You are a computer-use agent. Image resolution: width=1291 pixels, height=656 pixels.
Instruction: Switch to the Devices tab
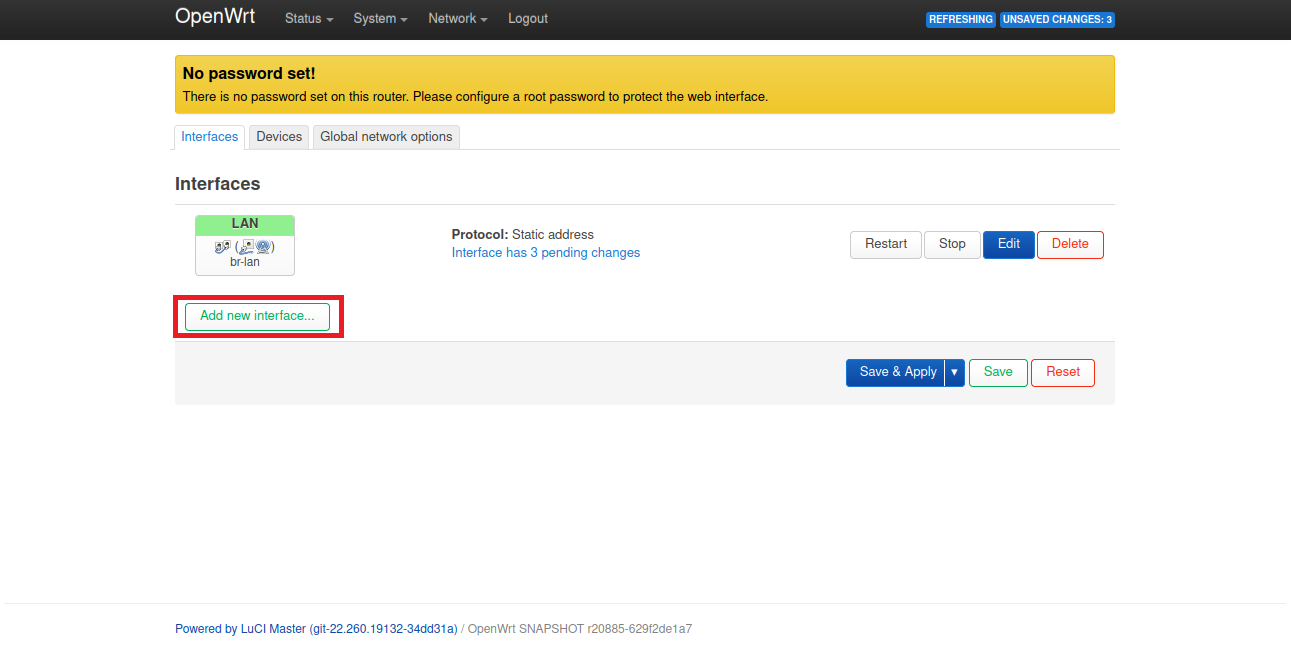coord(279,137)
